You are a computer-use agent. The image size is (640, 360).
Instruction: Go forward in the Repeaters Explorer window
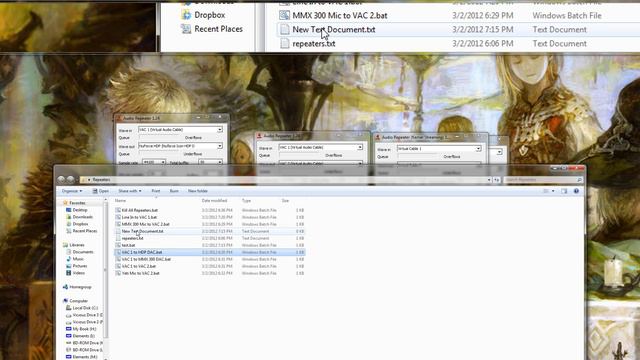point(70,180)
